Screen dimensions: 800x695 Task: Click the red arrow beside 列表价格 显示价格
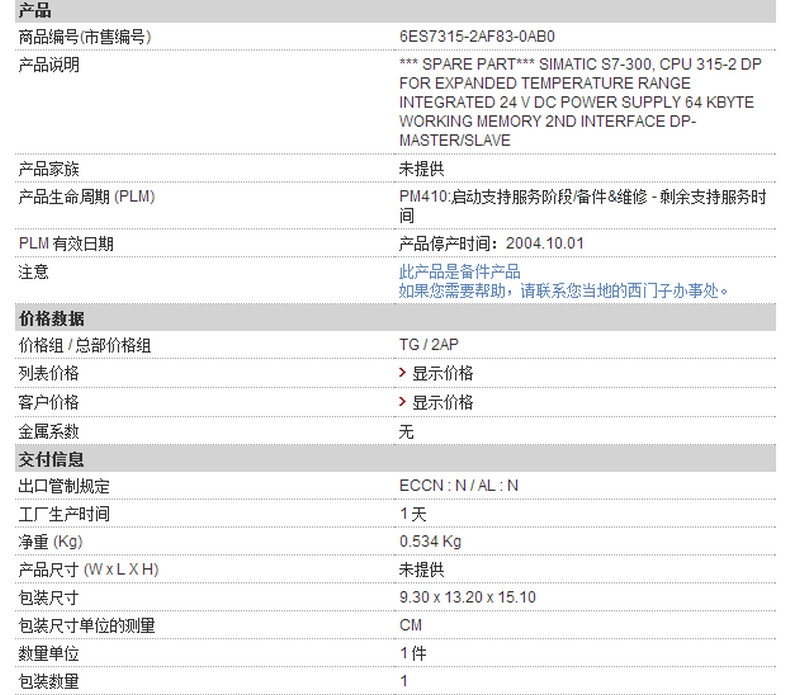(403, 373)
